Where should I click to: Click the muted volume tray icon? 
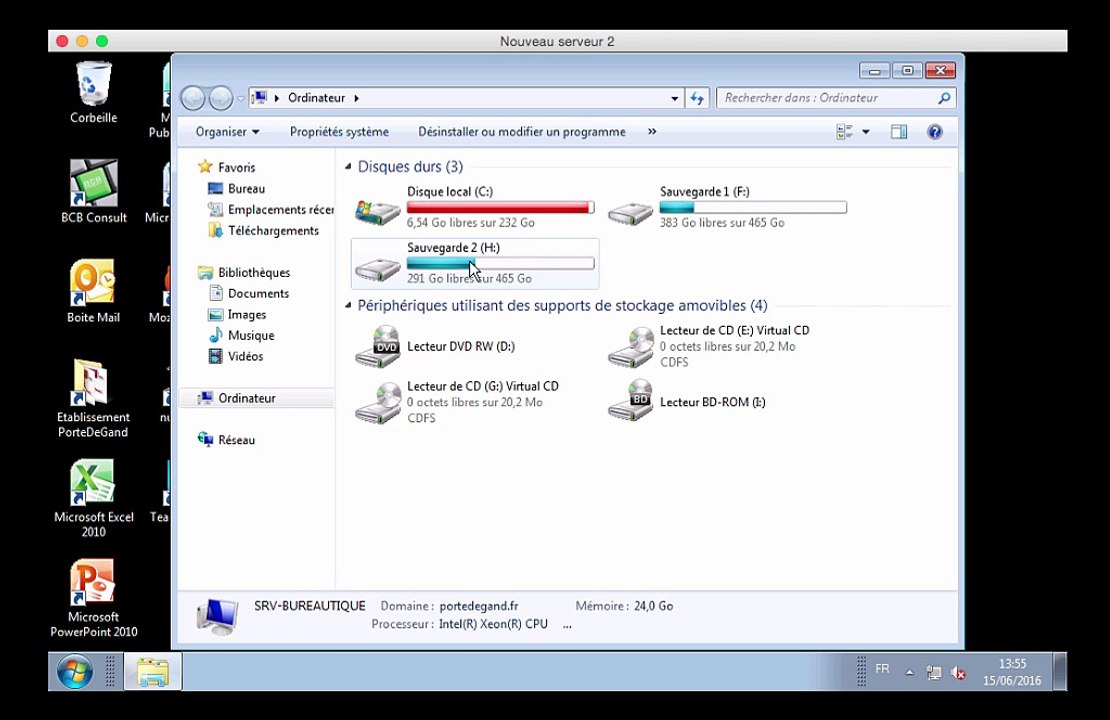[x=958, y=673]
